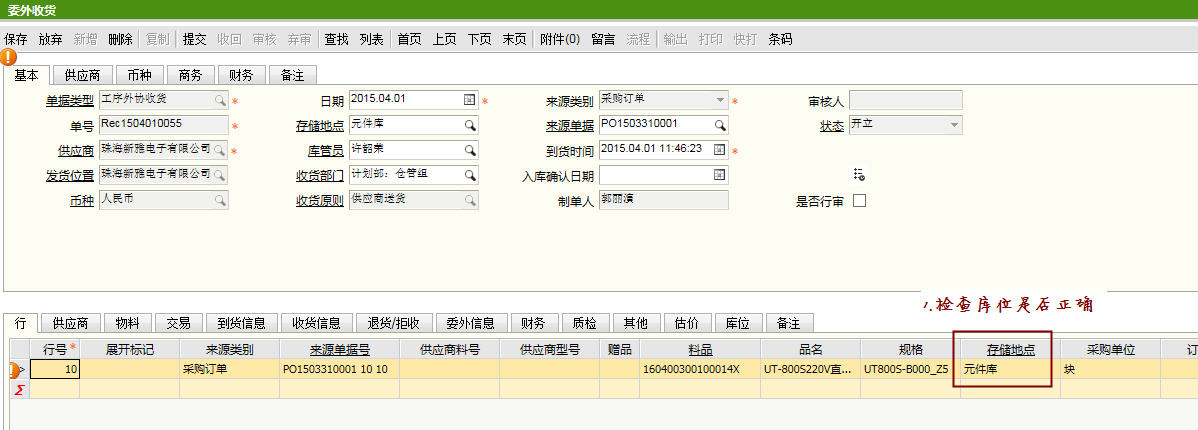Toggle the 是否行审 checkbox
Screen dimensions: 1198x430
pyautogui.click(x=858, y=200)
